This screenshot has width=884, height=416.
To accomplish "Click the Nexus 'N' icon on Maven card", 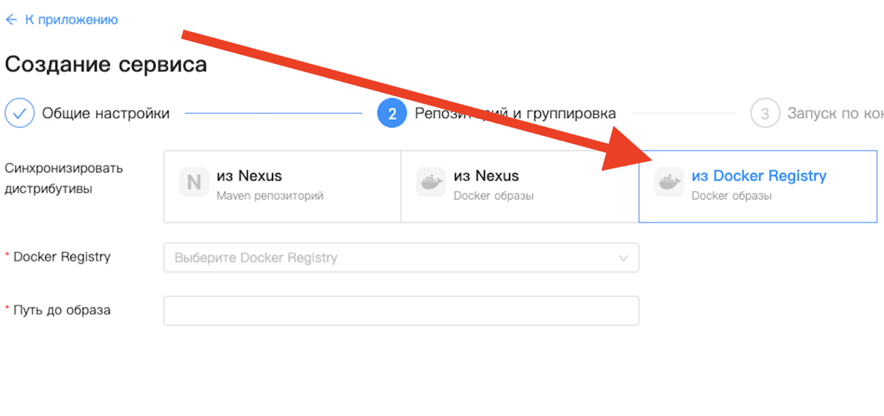I will pos(194,183).
